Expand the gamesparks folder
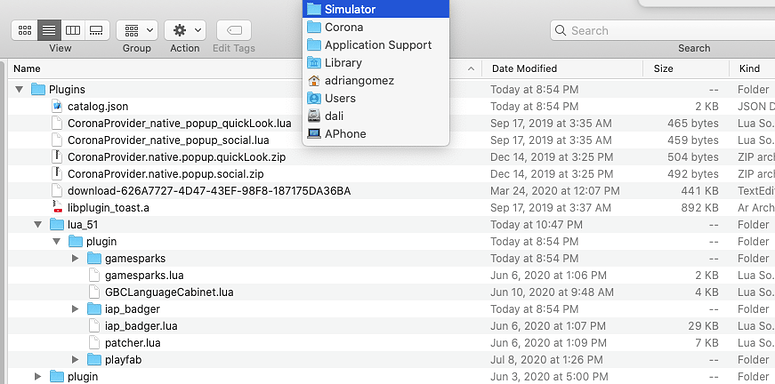The height and width of the screenshot is (384, 775). (x=75, y=258)
